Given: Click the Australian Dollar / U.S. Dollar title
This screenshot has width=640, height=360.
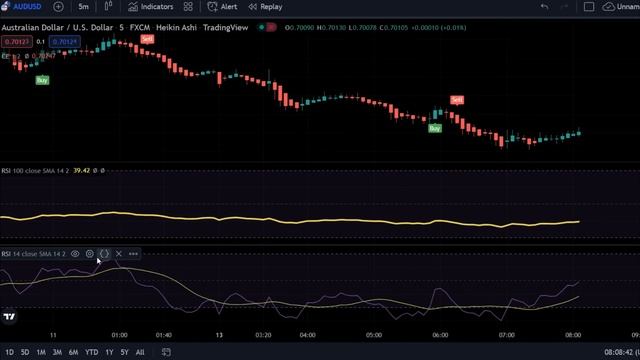Looking at the screenshot, I should [57, 27].
